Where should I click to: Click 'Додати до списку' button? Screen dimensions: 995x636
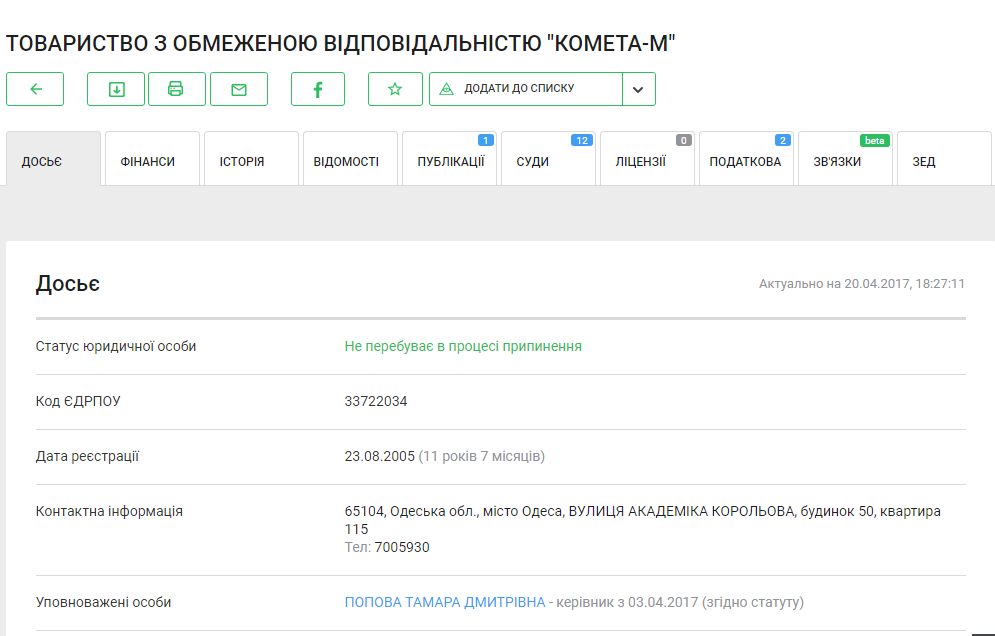[525, 89]
